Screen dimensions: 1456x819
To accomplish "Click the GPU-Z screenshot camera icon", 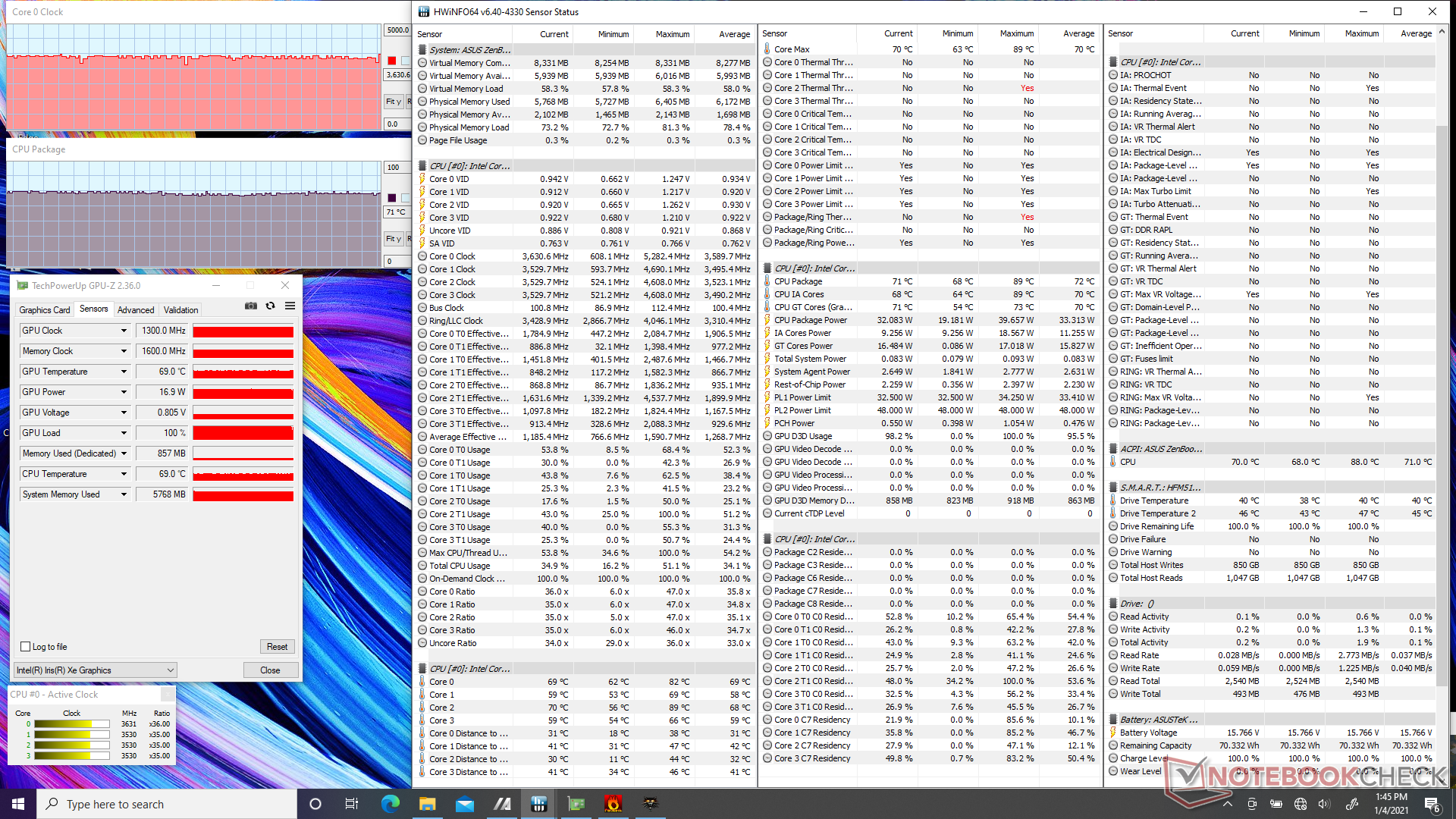I will click(251, 306).
